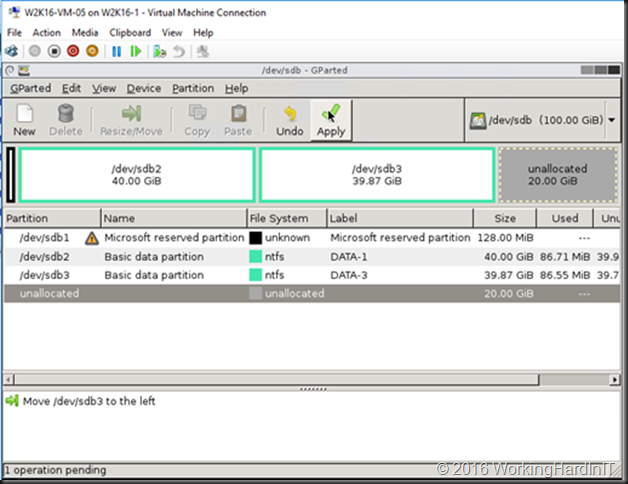Click the Delete partition toolbar button
The height and width of the screenshot is (484, 628).
pyautogui.click(x=66, y=120)
